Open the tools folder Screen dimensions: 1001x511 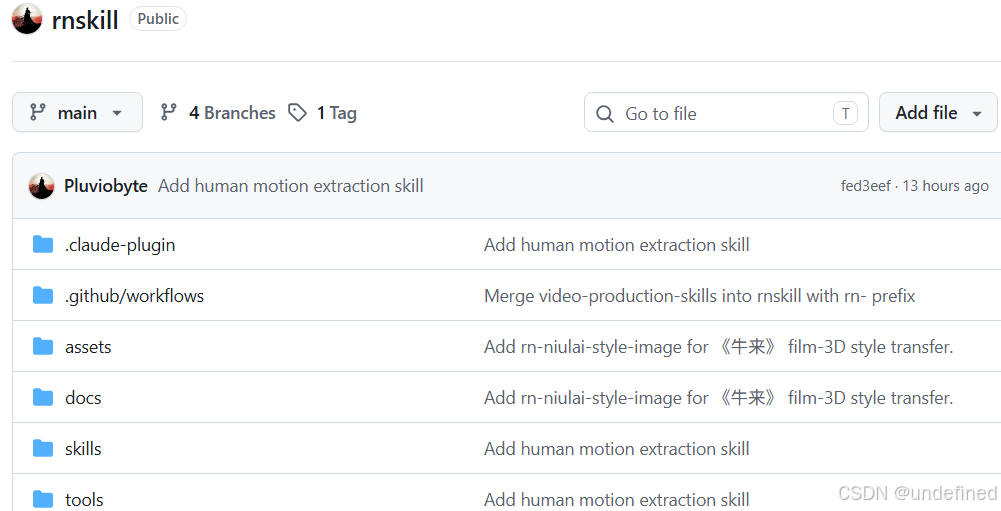click(x=84, y=500)
